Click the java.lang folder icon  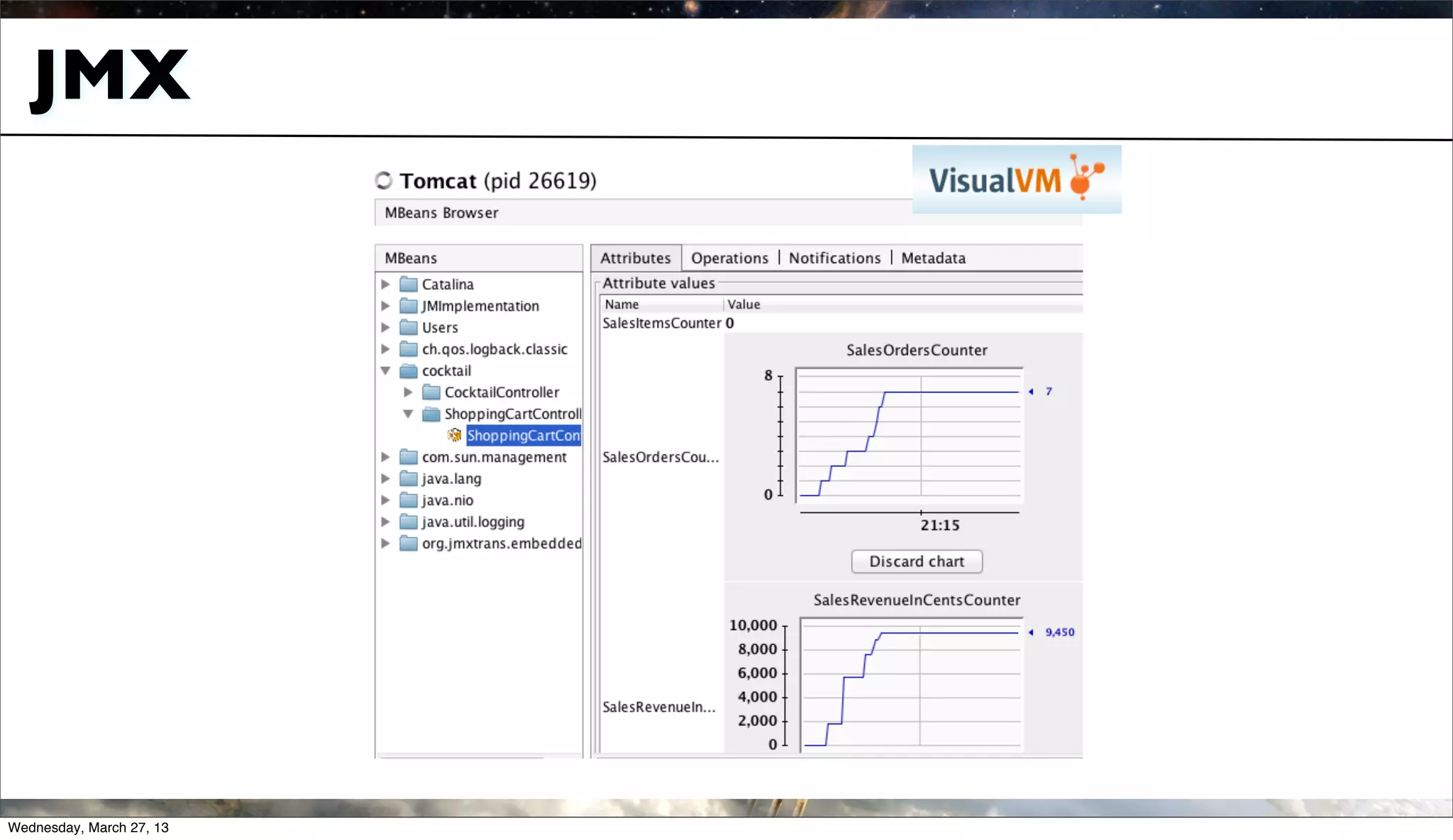pyautogui.click(x=408, y=479)
